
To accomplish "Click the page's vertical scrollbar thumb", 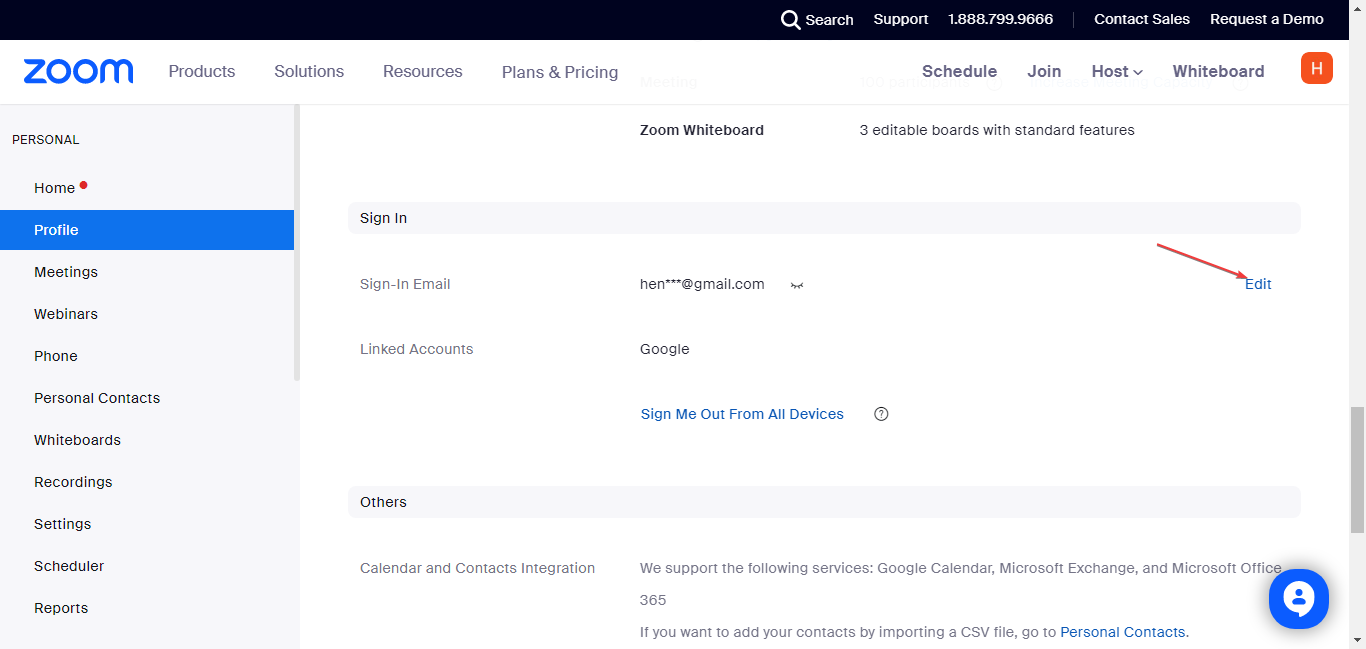I will (x=1357, y=470).
